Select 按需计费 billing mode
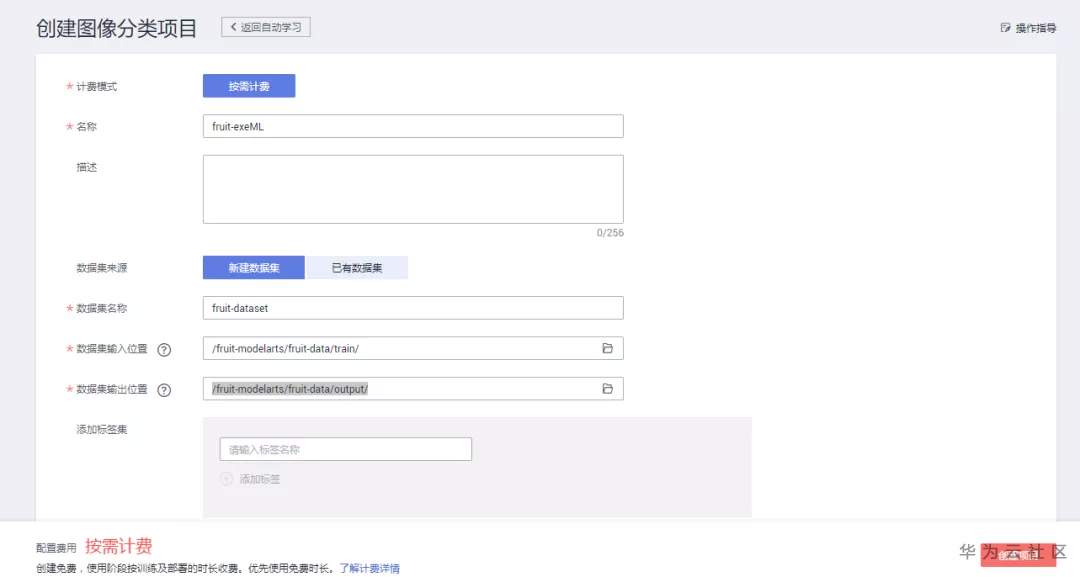The image size is (1080, 577). tap(249, 86)
